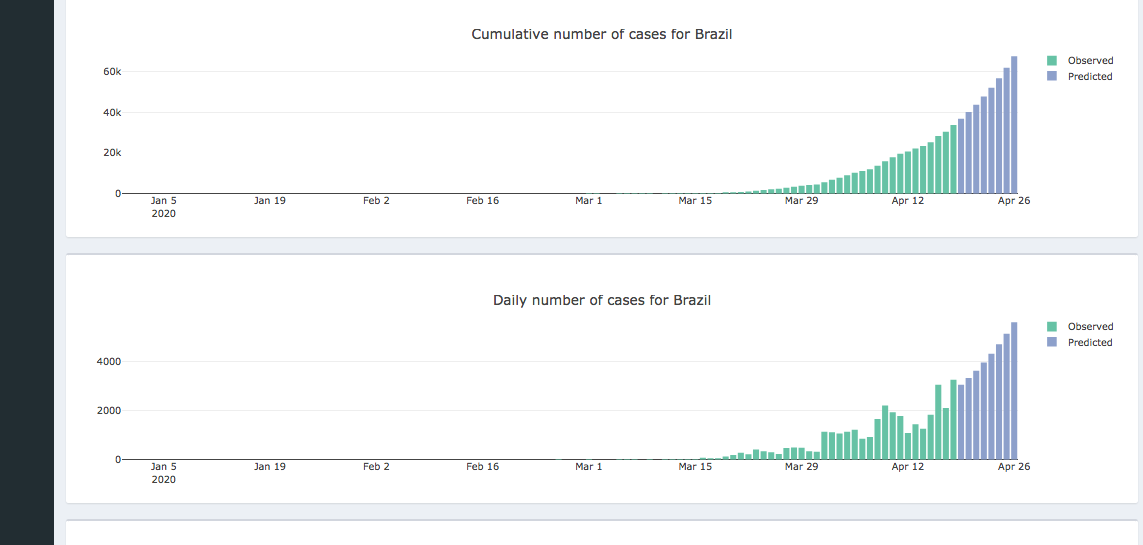Click green Observed swatch in daily legend
1143x545 pixels.
point(1052,327)
